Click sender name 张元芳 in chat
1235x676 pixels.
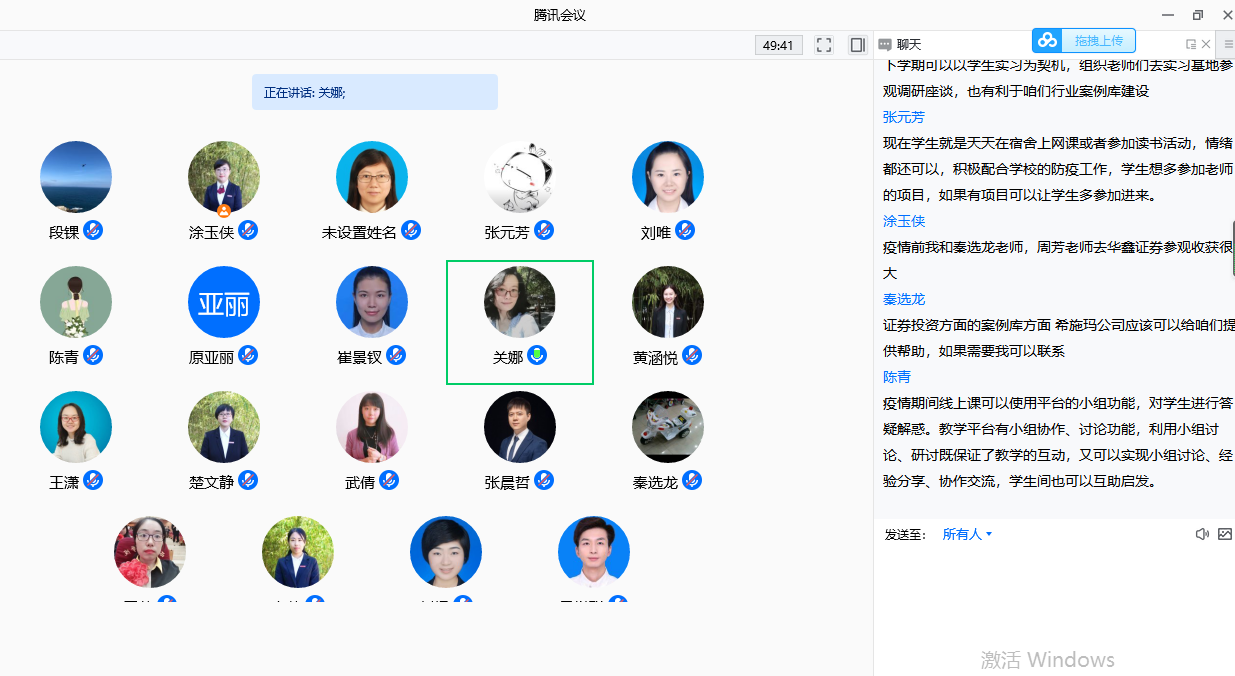pyautogui.click(x=904, y=117)
